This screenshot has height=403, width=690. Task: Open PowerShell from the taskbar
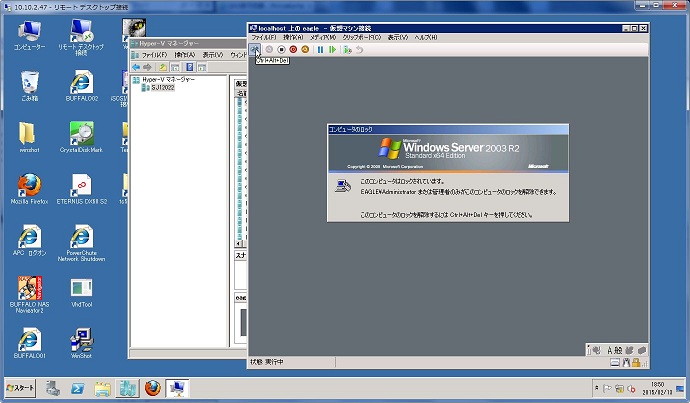77,387
